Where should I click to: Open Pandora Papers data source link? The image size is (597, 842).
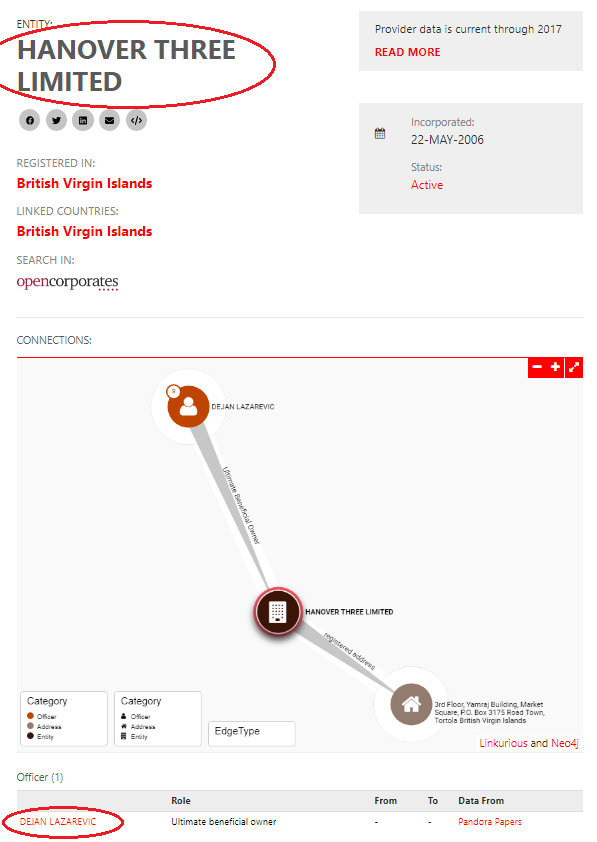490,822
